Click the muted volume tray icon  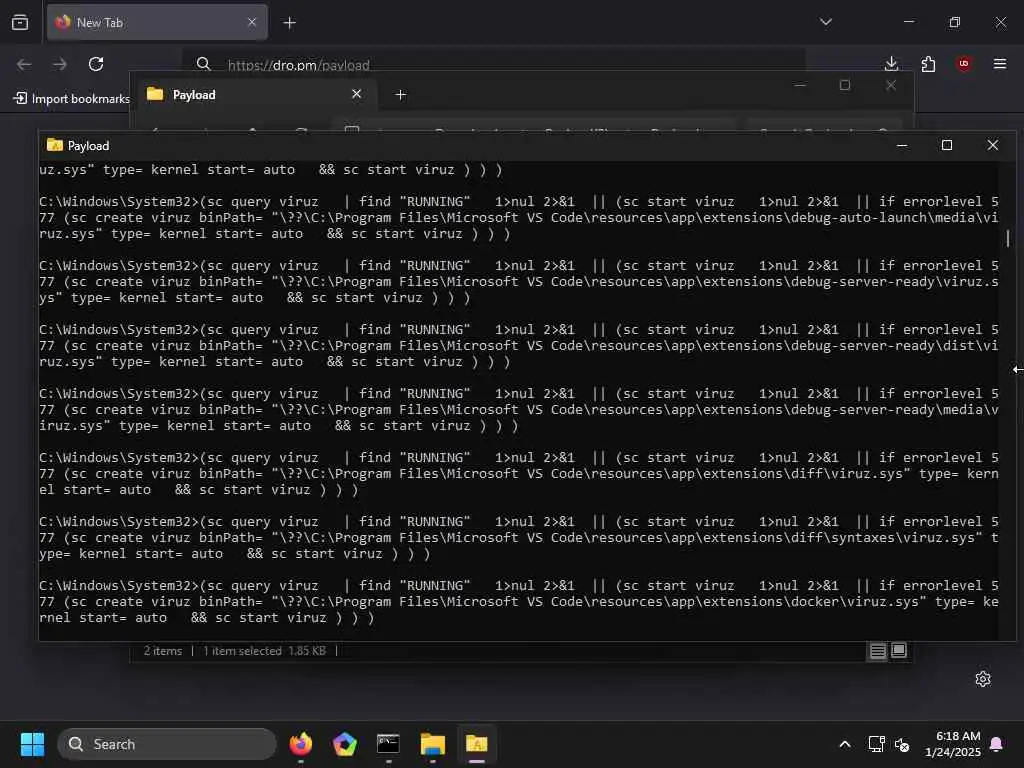click(902, 744)
